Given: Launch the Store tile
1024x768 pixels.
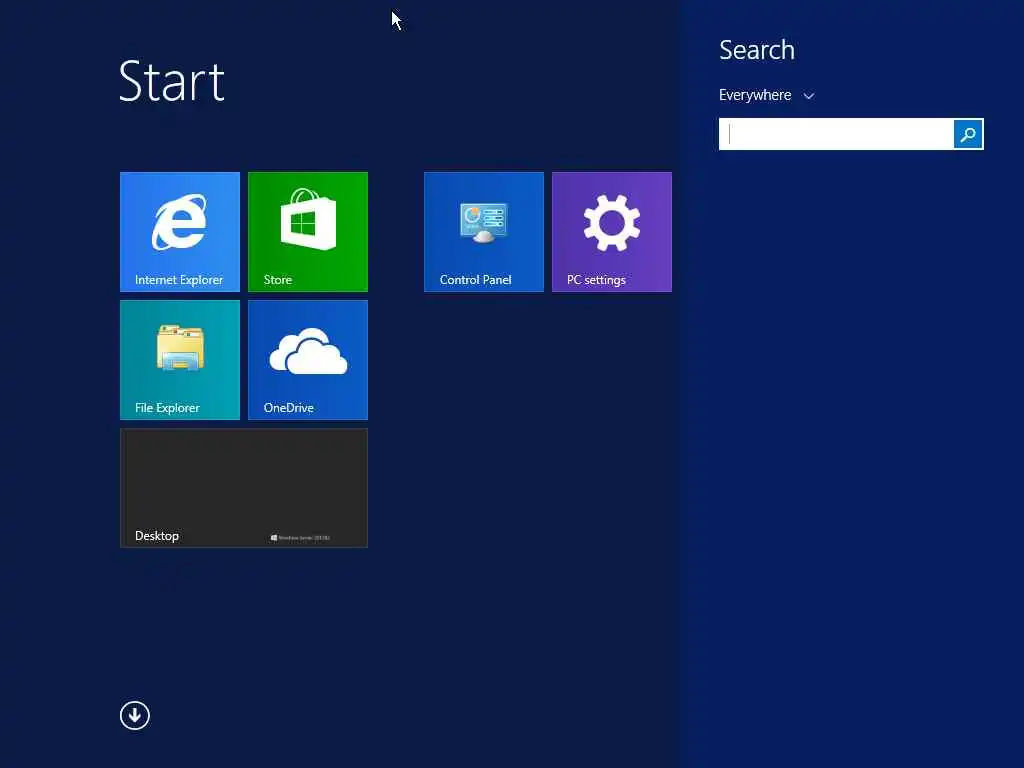Looking at the screenshot, I should [308, 232].
